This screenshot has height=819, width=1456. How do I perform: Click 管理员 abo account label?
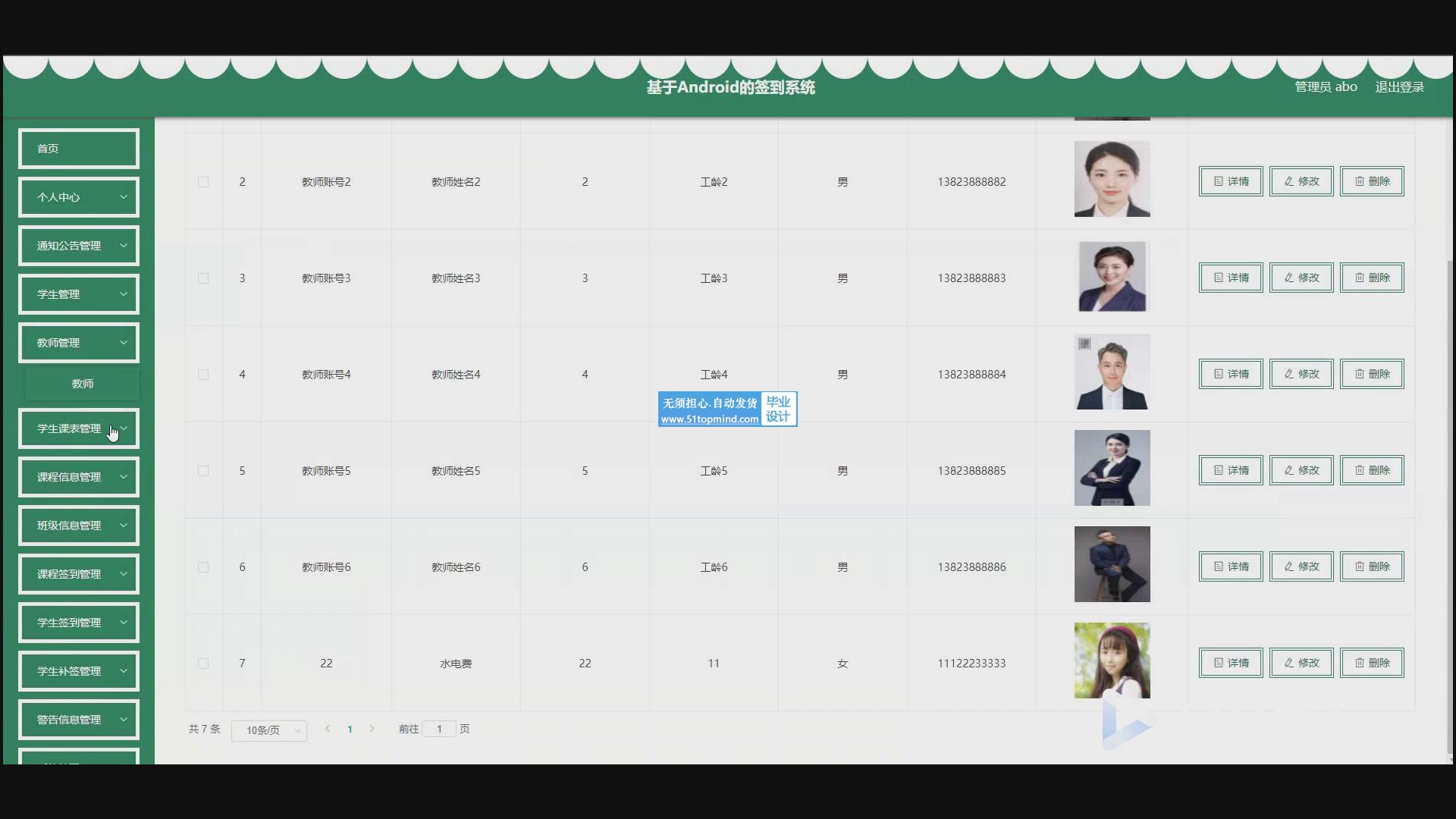click(1326, 87)
